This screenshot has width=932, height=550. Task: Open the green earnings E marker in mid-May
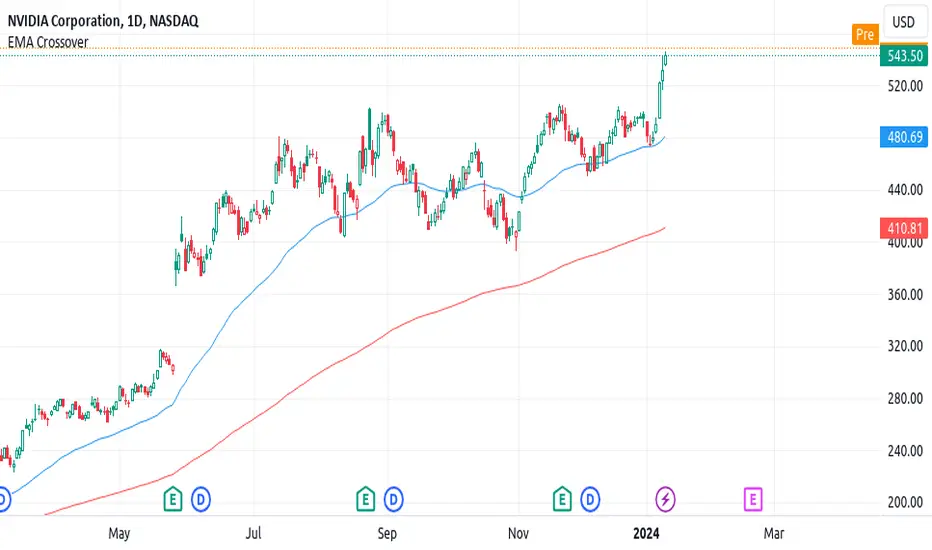[172, 499]
